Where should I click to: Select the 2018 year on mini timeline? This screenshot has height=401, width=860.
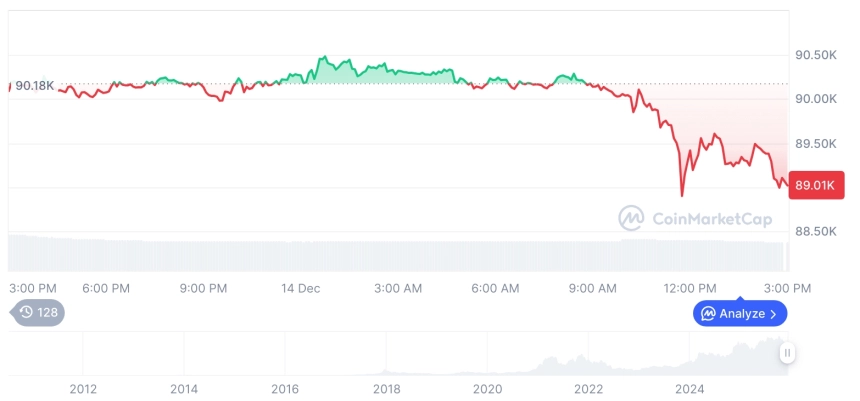coord(387,388)
